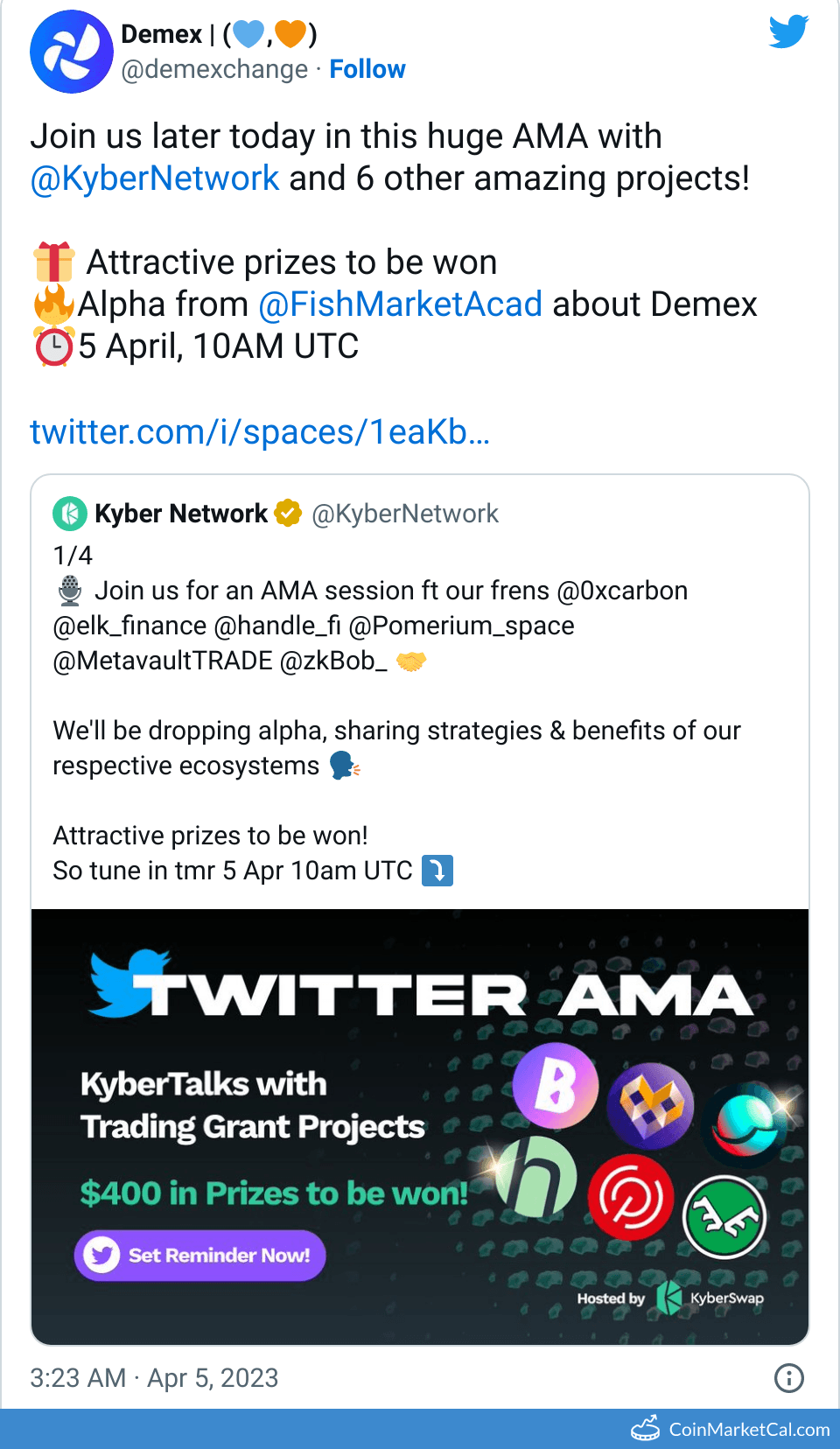Click the @demexchange handle text
The height and width of the screenshot is (1449, 840).
click(x=214, y=69)
